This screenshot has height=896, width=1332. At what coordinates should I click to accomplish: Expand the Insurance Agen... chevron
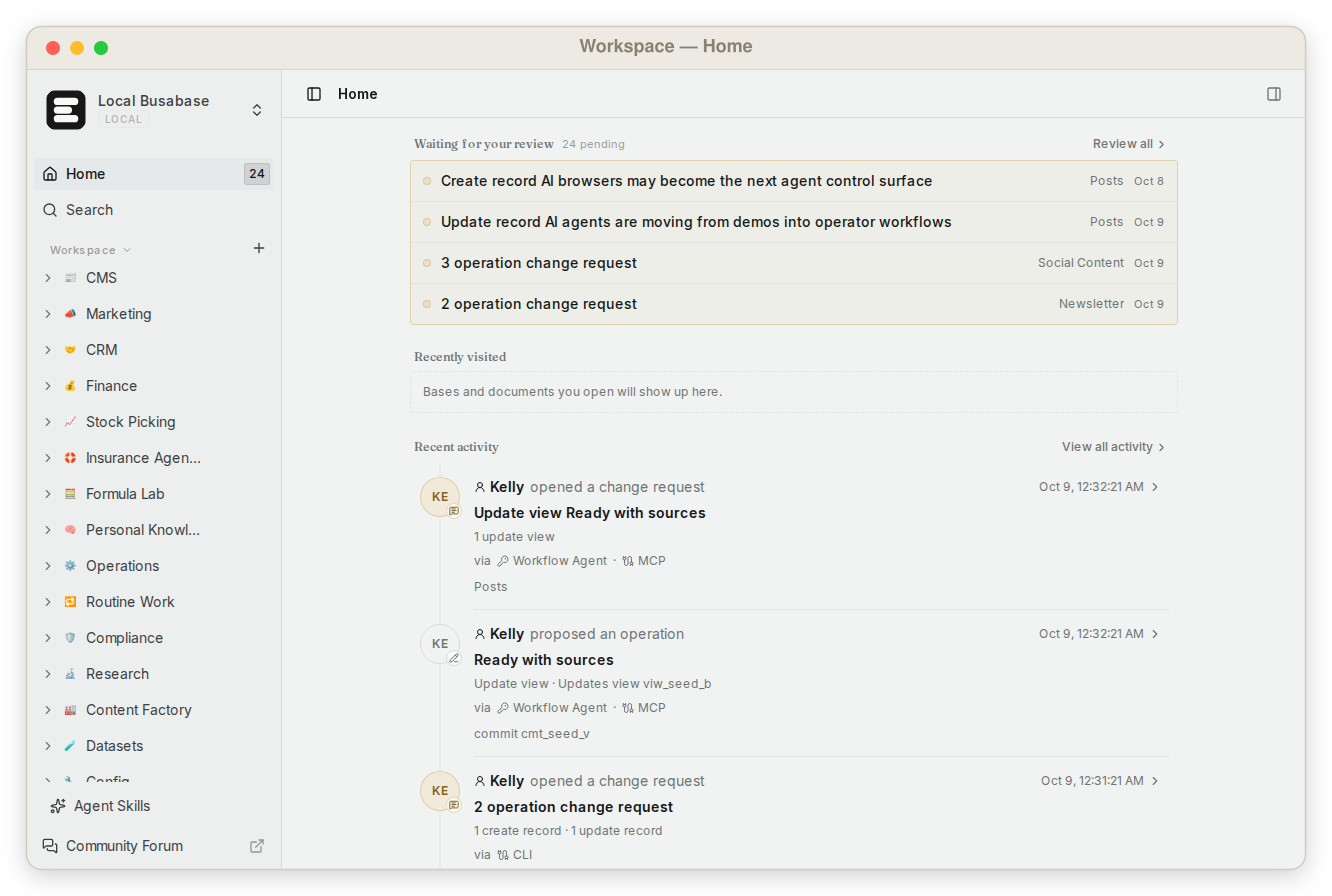pyautogui.click(x=47, y=458)
